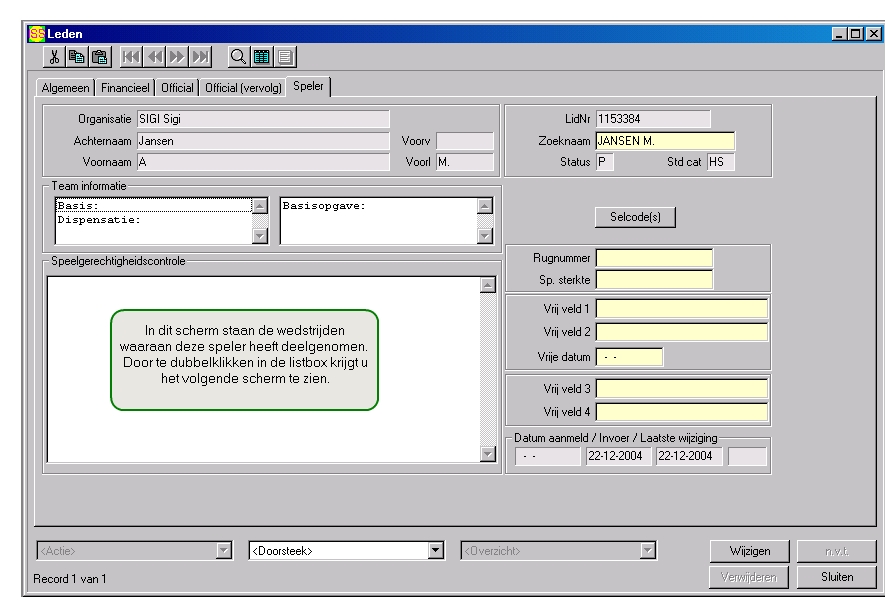Expand the Actie combo box
The image size is (886, 602).
point(223,550)
